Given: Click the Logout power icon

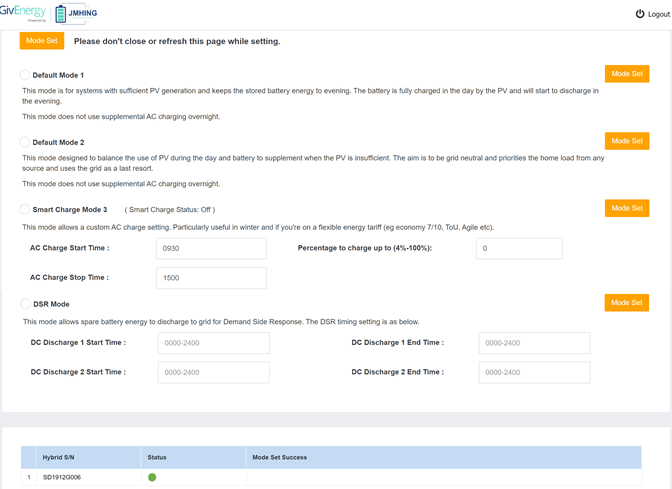Looking at the screenshot, I should point(640,14).
